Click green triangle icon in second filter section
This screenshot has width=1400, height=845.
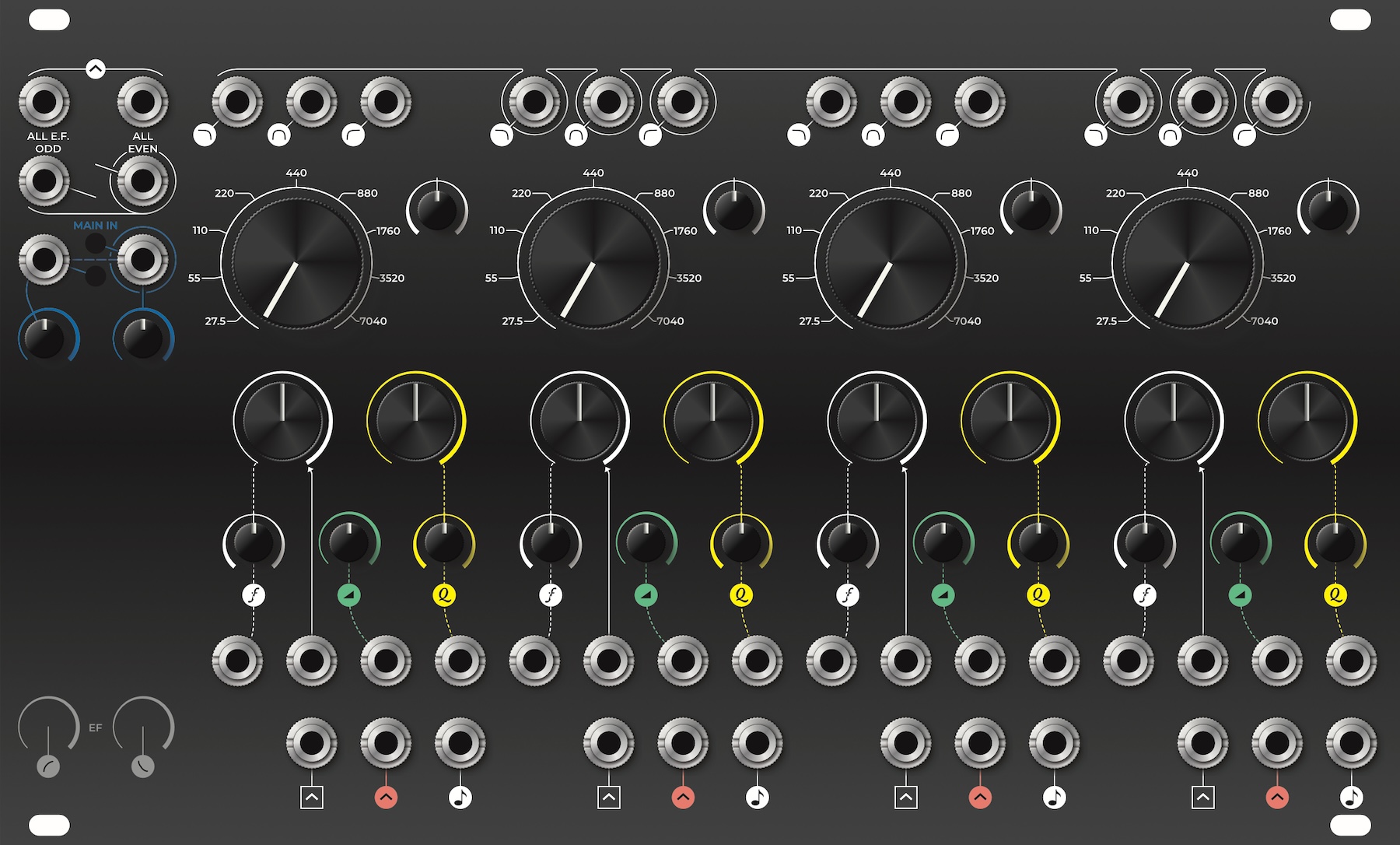point(646,595)
